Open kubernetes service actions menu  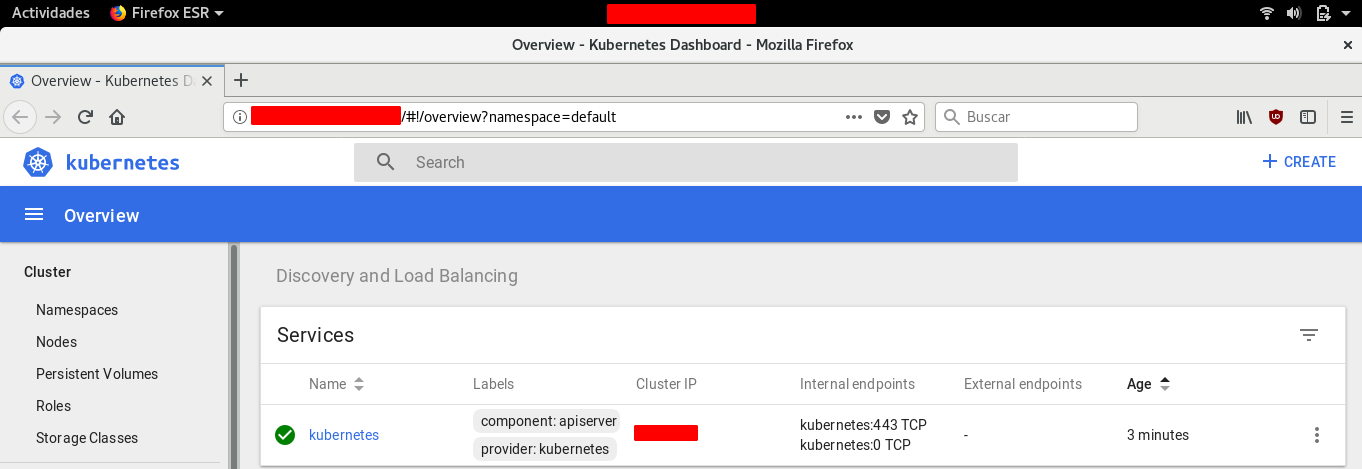[1316, 435]
